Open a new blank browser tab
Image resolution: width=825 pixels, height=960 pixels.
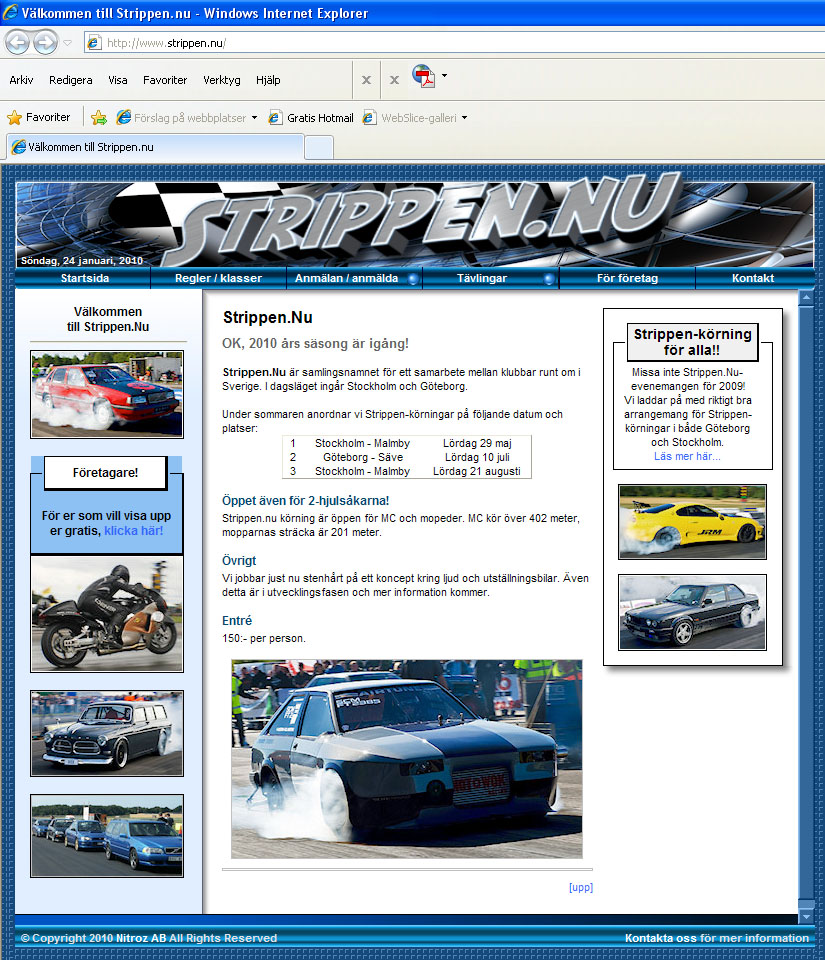pos(319,148)
